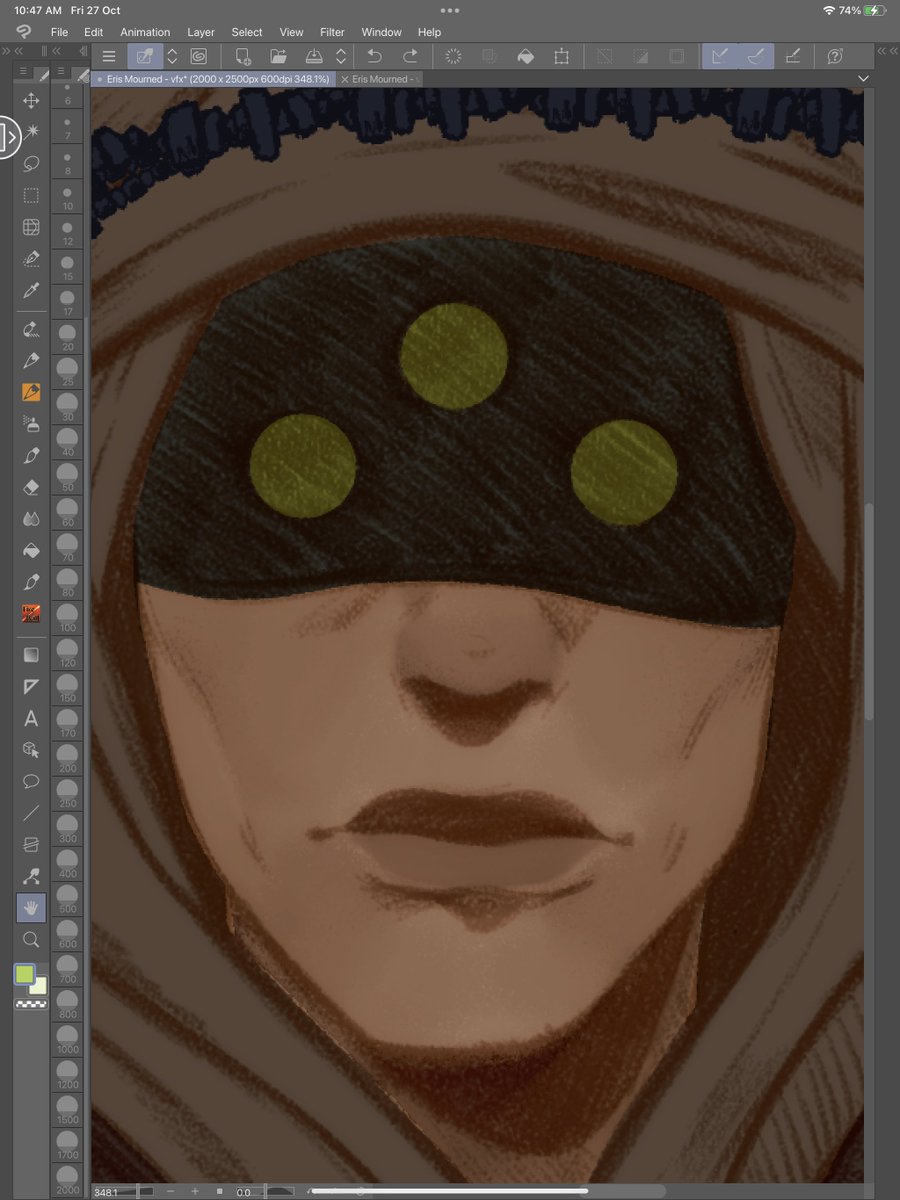Select the Eraser tool

(x=30, y=487)
